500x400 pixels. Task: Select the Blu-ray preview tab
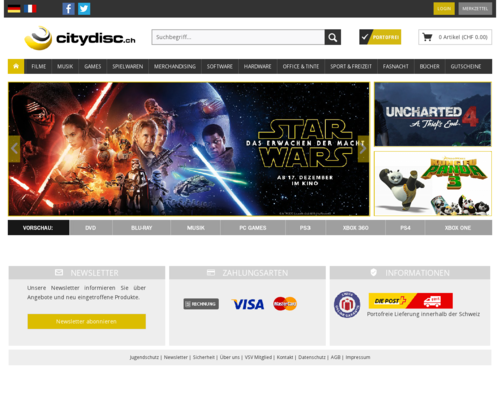[141, 228]
